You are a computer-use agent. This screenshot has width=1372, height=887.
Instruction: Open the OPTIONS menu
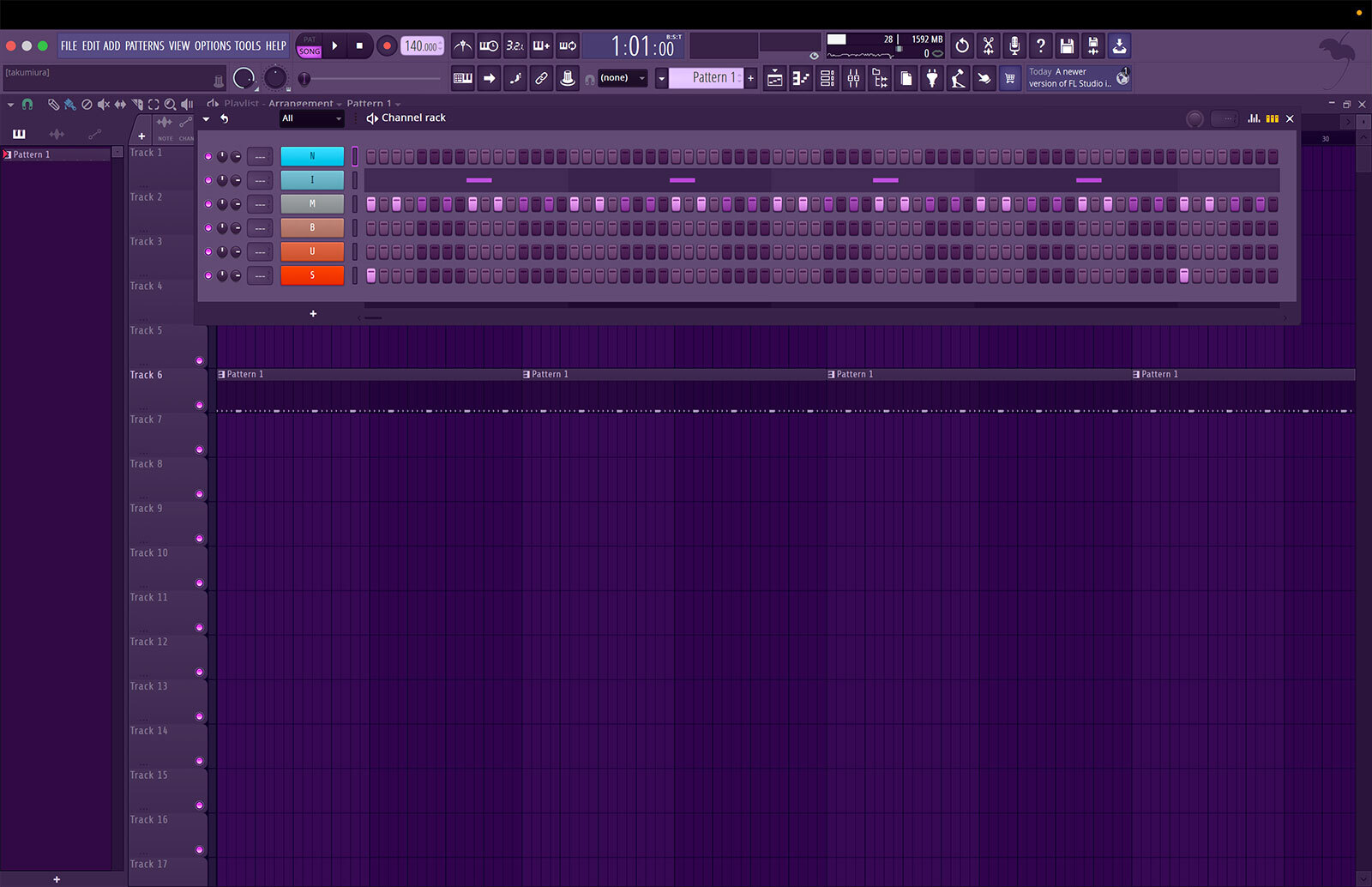pyautogui.click(x=212, y=46)
